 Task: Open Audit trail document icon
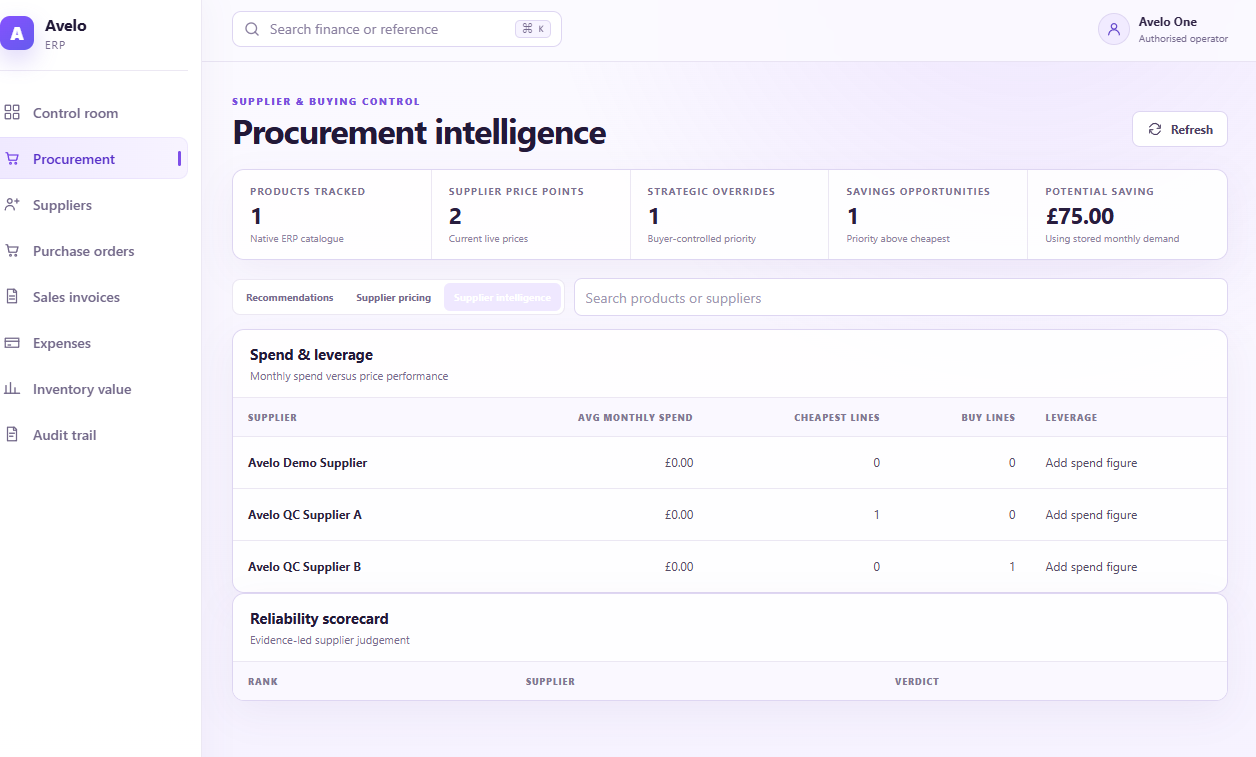[x=13, y=435]
